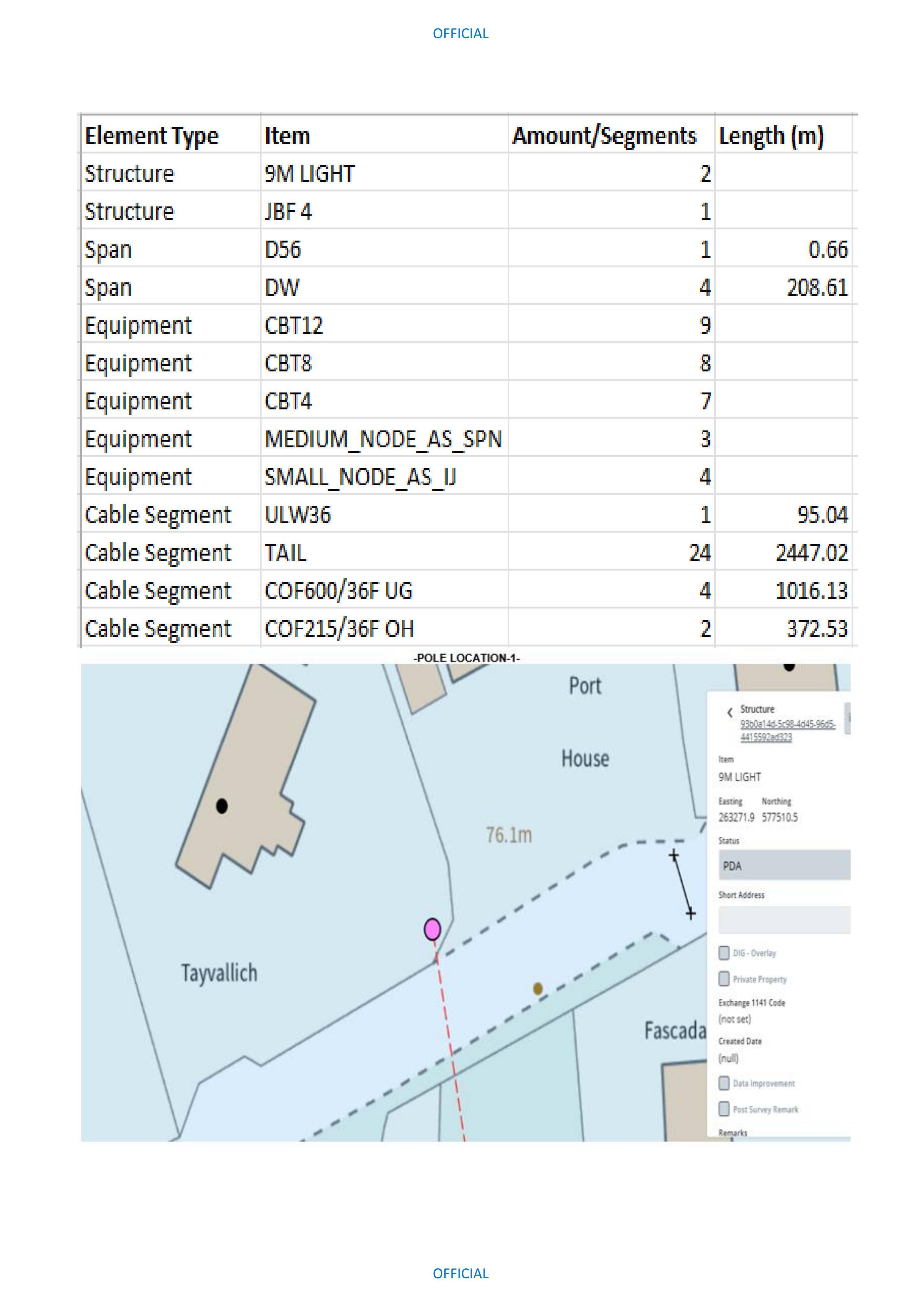Toggle the Post Survey Remark checkbox
The height and width of the screenshot is (1307, 924).
click(724, 1108)
